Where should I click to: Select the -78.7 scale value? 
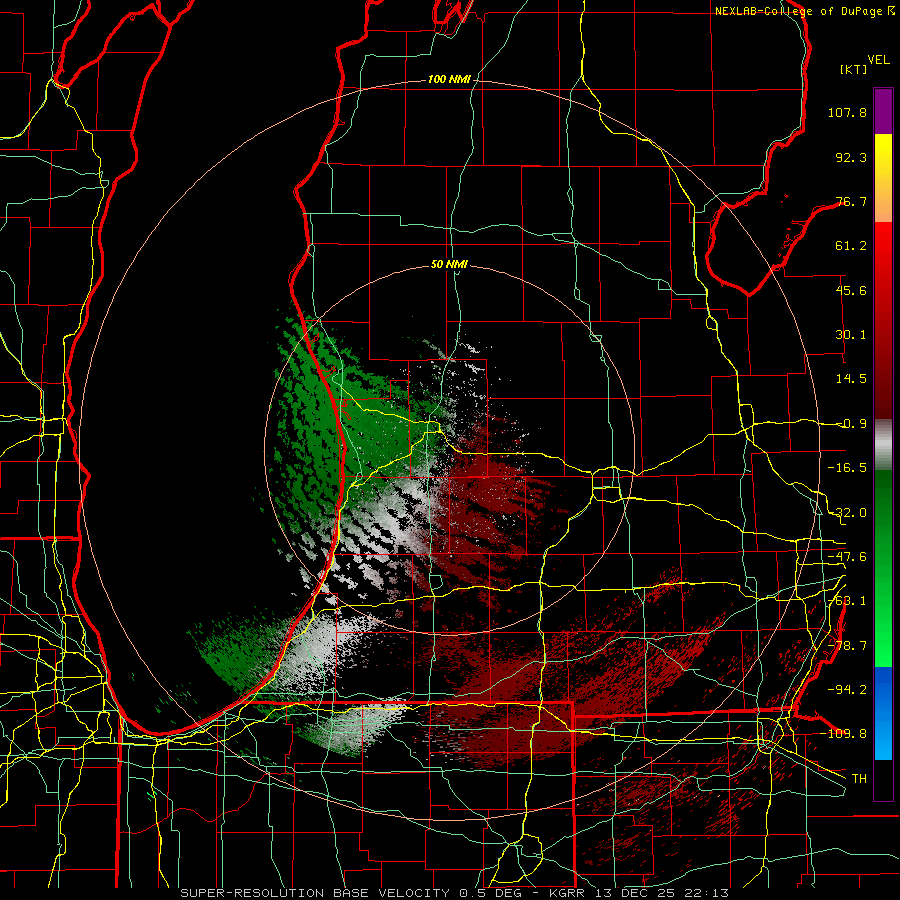pyautogui.click(x=847, y=646)
